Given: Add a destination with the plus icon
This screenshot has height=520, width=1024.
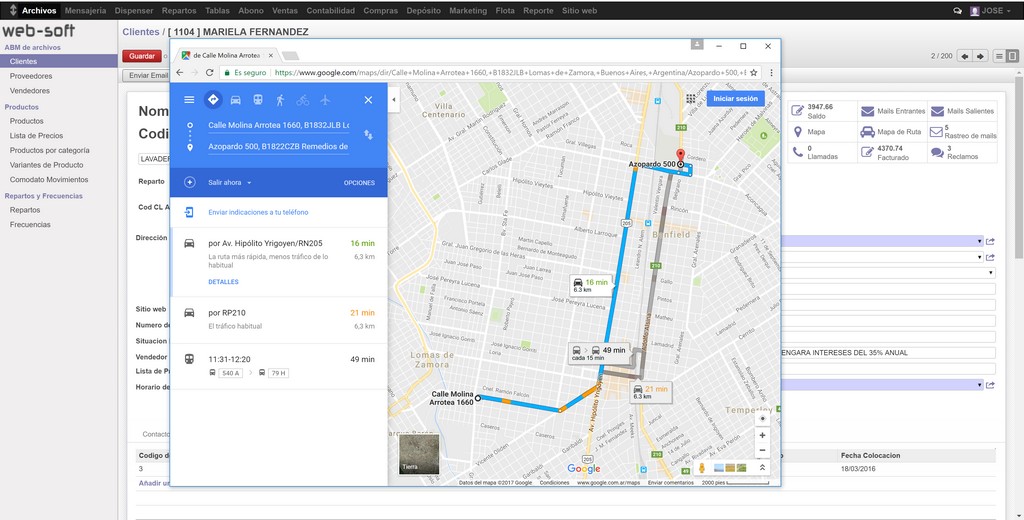Looking at the screenshot, I should coord(189,182).
